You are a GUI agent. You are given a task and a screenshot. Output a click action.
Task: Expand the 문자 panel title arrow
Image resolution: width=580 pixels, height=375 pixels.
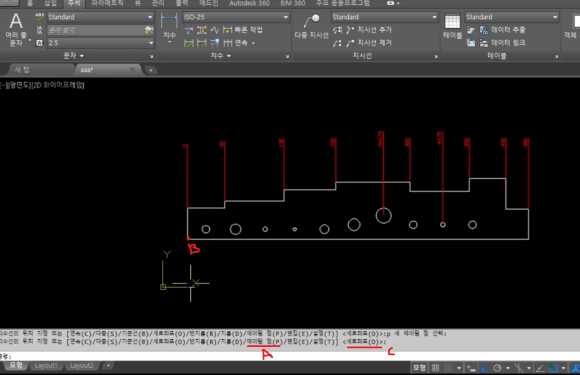pyautogui.click(x=82, y=56)
